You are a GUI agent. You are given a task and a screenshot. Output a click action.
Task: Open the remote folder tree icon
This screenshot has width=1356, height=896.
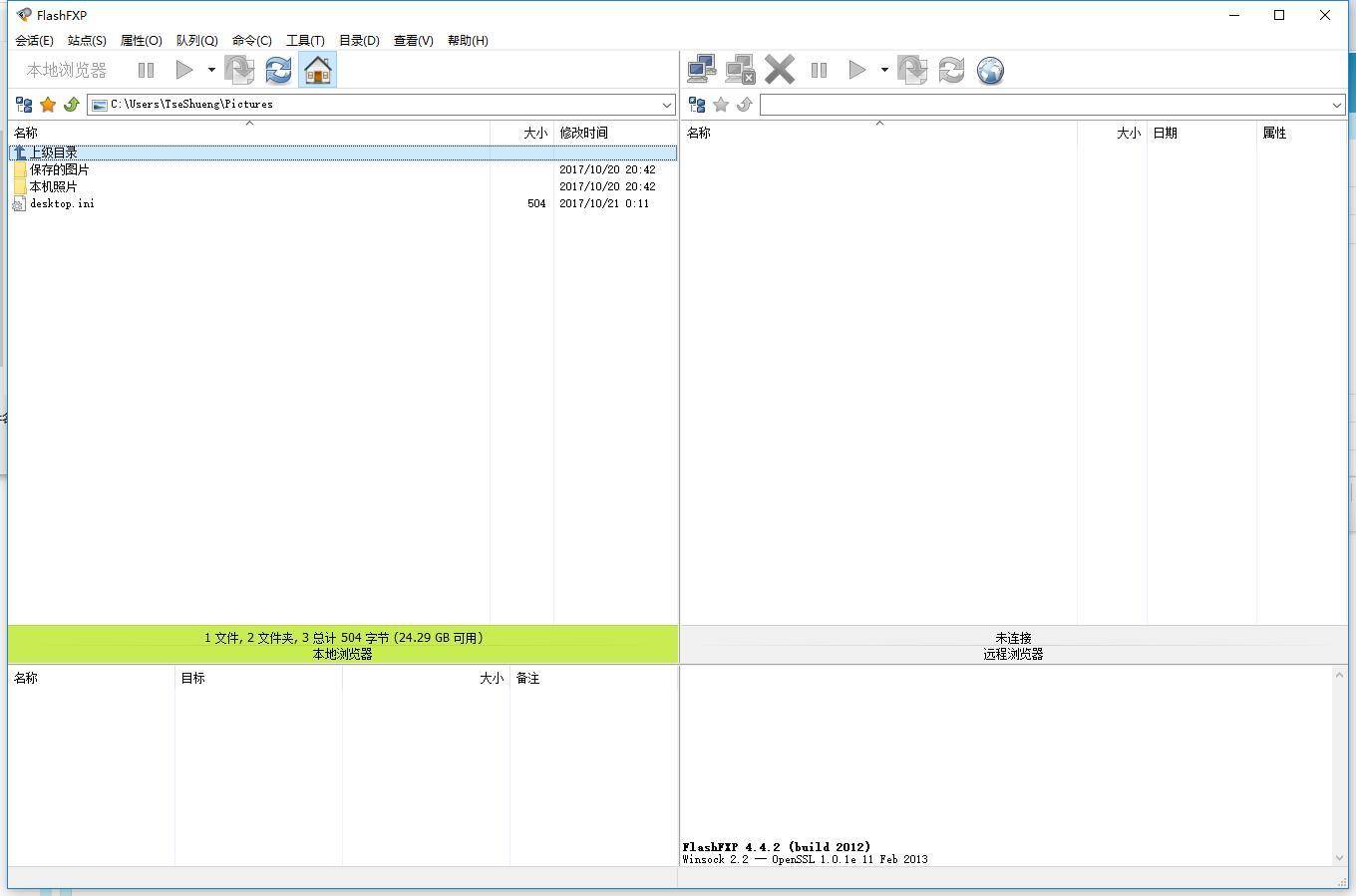tap(697, 105)
